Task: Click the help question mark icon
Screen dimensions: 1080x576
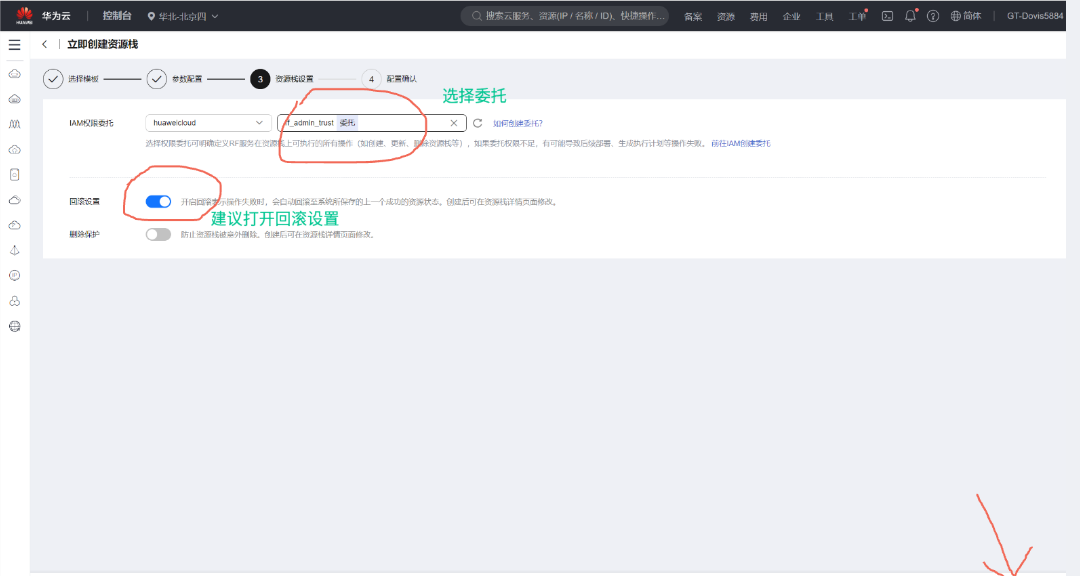Action: pyautogui.click(x=933, y=16)
